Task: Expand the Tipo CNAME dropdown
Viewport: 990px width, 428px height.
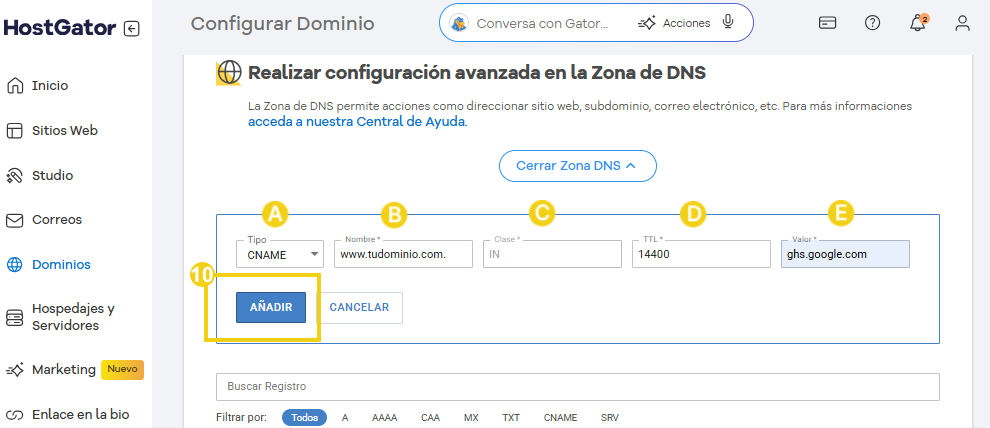Action: 279,255
